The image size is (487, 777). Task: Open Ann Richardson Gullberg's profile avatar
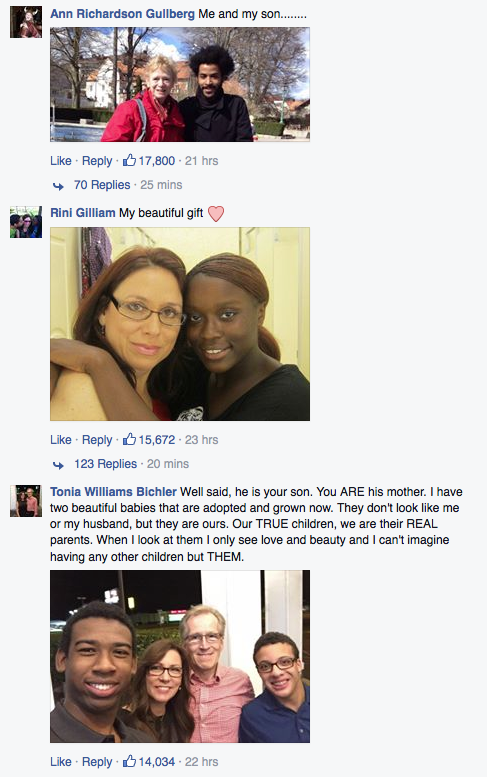click(x=26, y=22)
